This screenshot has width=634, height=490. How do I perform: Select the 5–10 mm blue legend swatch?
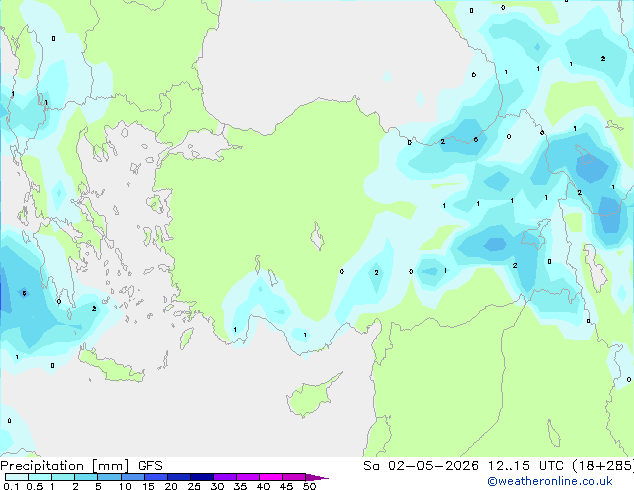point(109,477)
